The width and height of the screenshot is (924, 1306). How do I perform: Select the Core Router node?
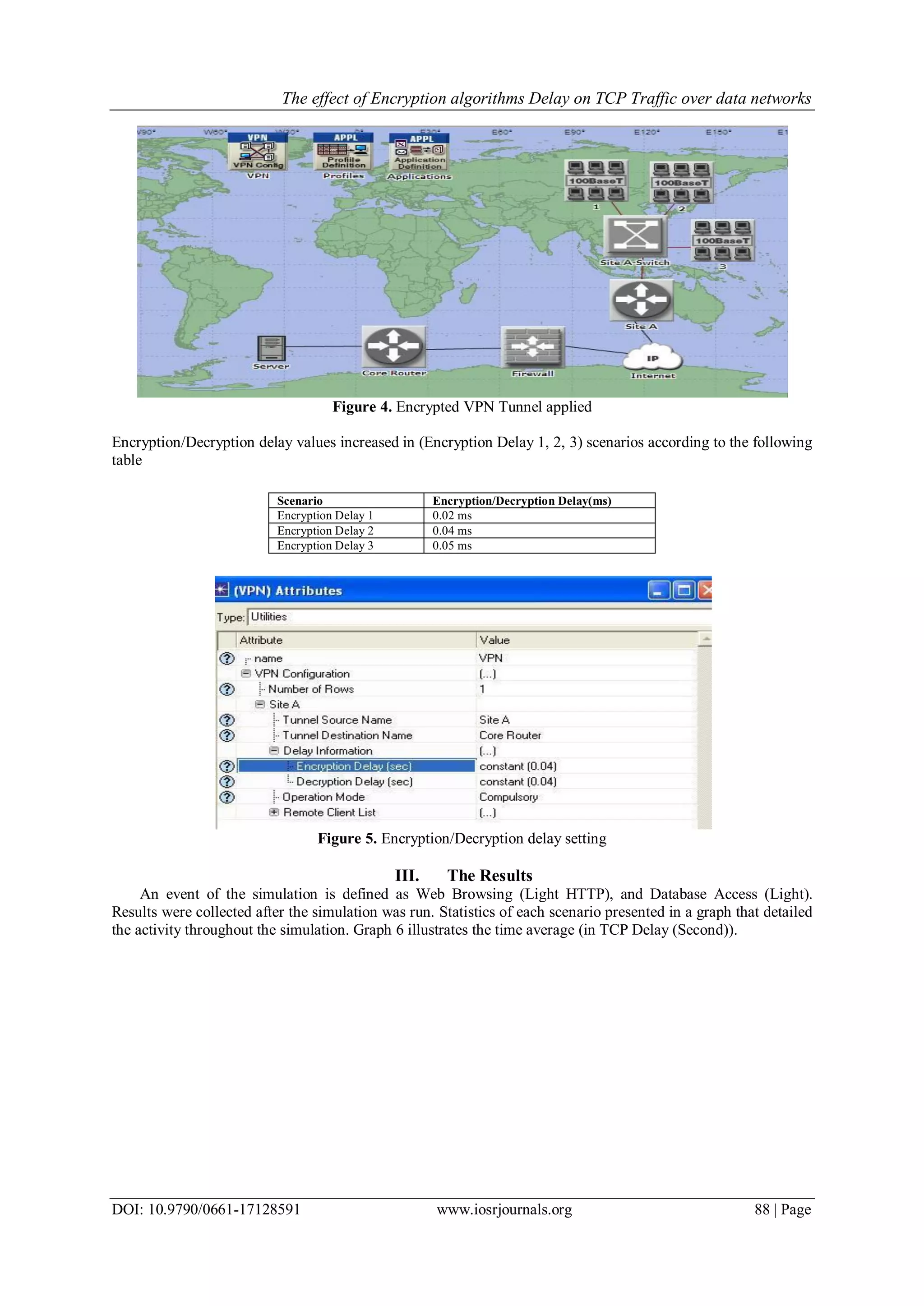tap(394, 346)
